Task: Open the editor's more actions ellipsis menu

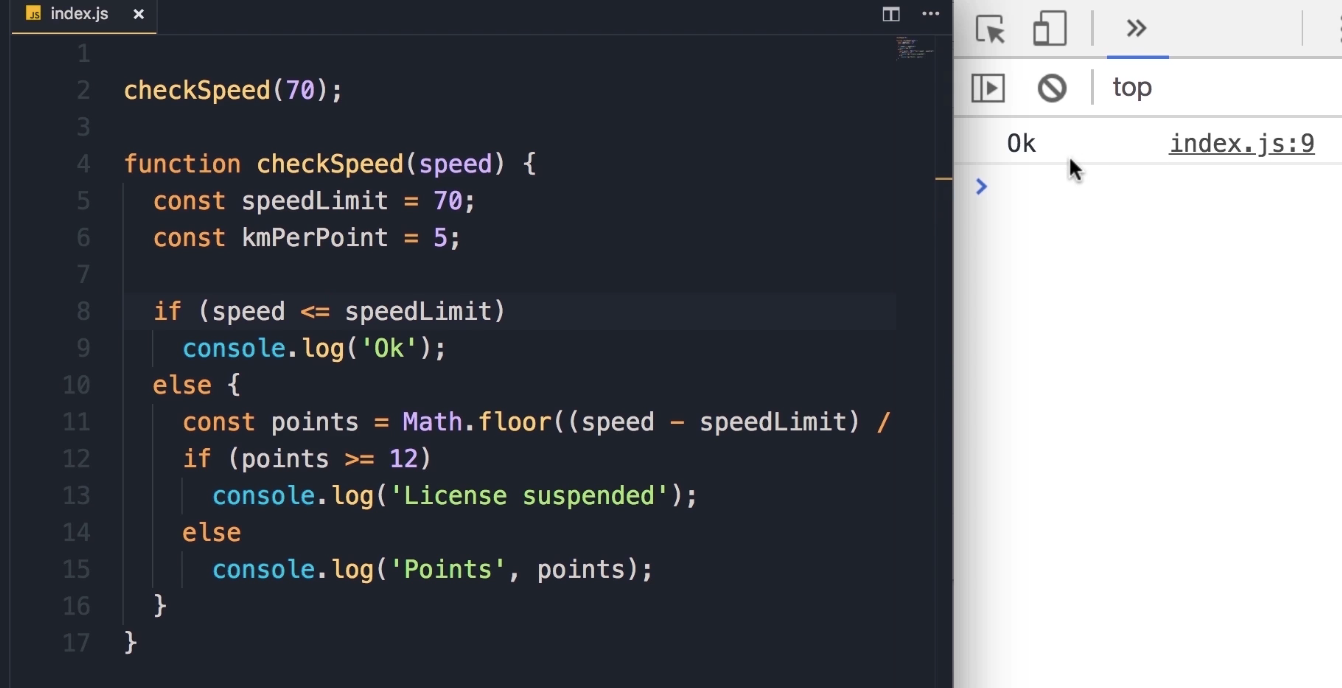Action: [930, 14]
